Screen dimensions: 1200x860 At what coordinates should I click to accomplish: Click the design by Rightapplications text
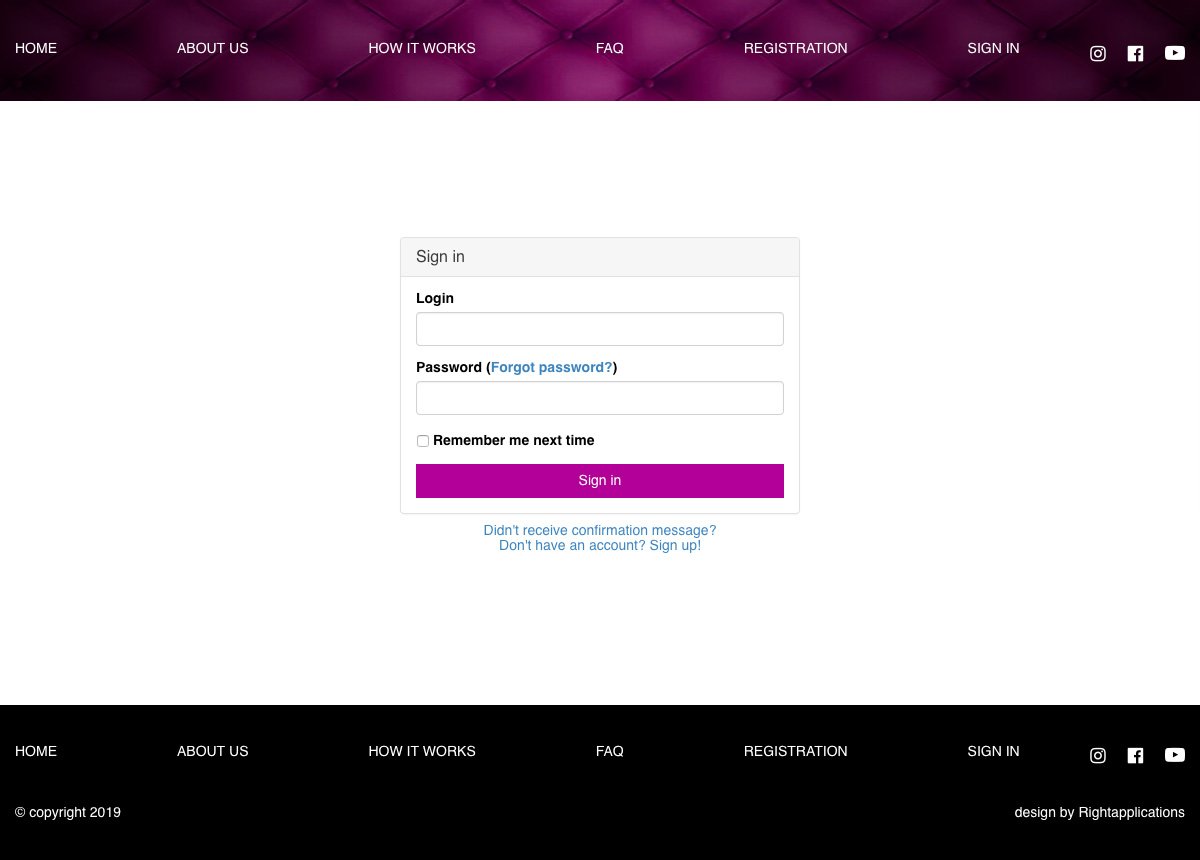point(1099,812)
